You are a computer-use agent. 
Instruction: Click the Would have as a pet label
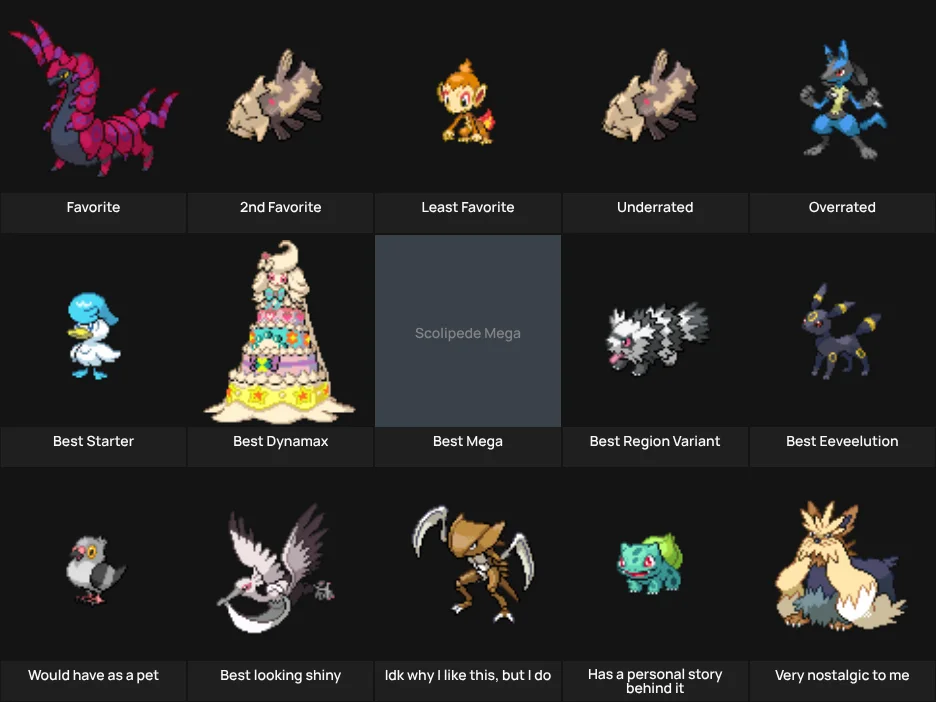tap(93, 675)
